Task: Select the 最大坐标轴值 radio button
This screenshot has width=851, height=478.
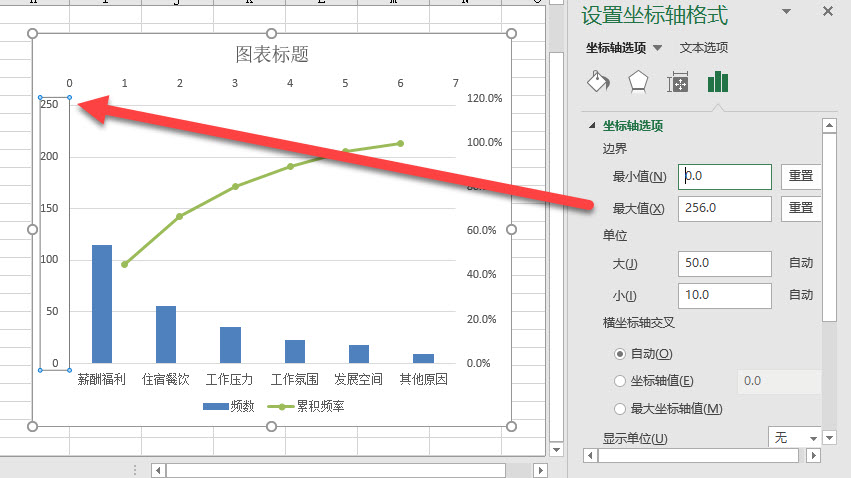Action: [620, 409]
